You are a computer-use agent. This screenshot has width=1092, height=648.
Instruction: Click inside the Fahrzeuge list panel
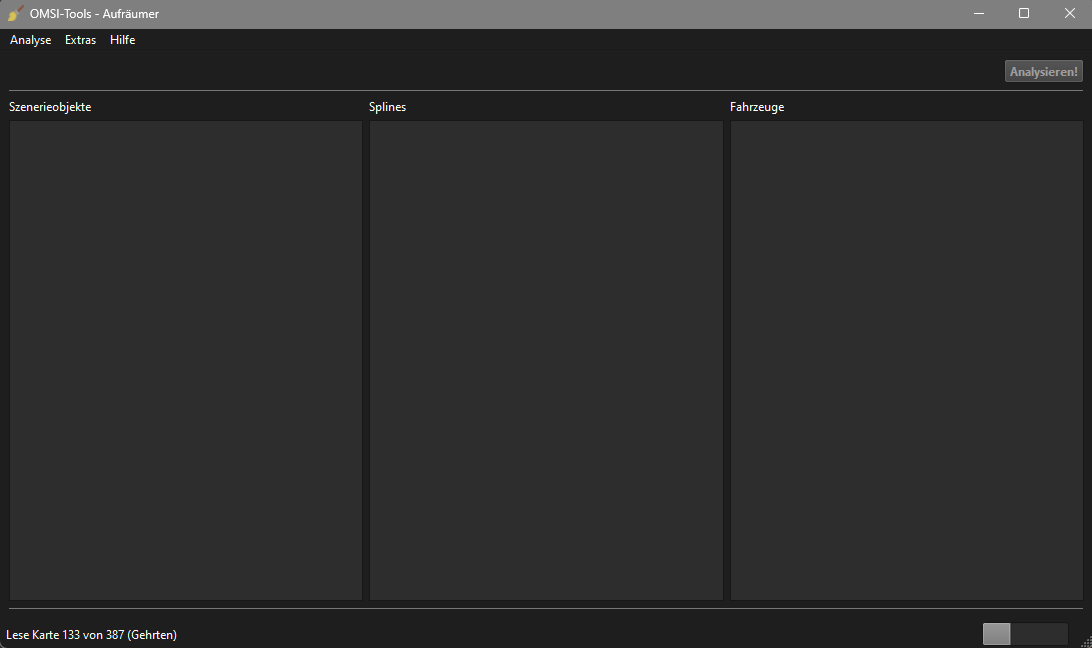[906, 360]
